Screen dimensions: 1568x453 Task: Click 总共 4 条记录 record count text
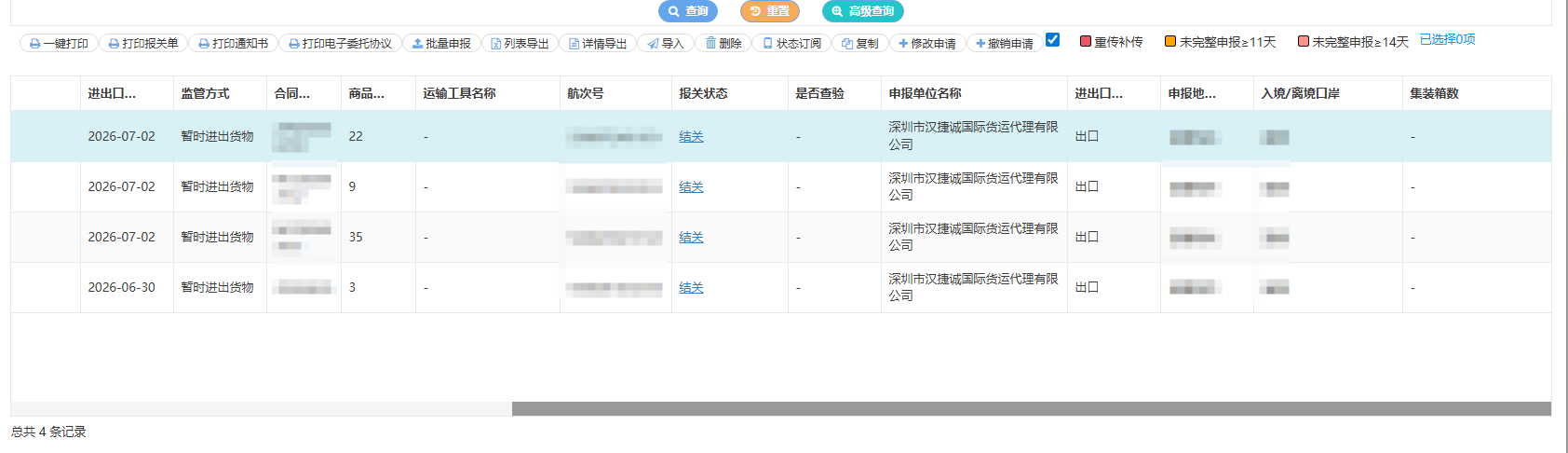coord(48,432)
